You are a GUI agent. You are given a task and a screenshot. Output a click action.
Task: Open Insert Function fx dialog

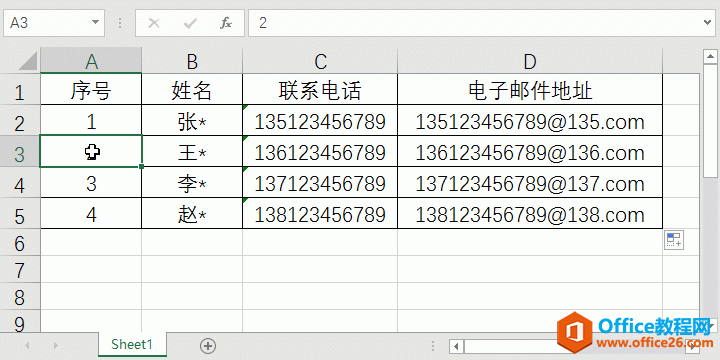click(225, 23)
